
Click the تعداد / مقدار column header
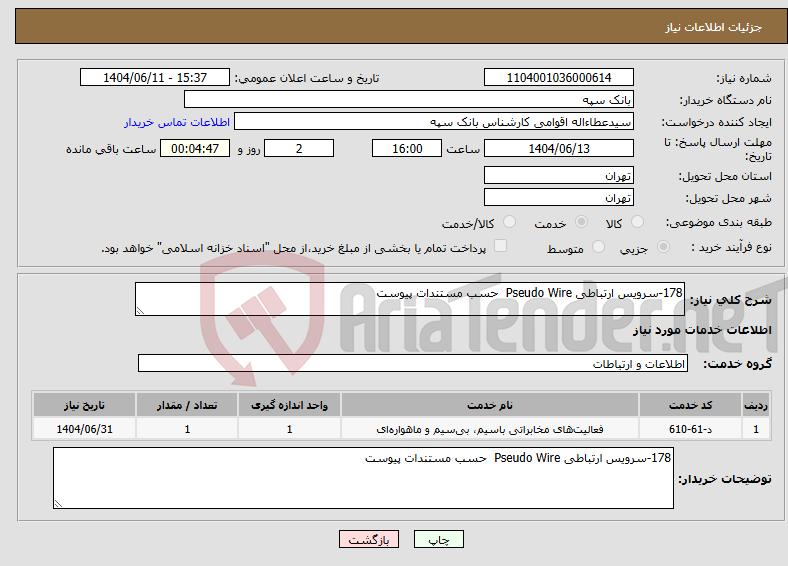point(187,405)
